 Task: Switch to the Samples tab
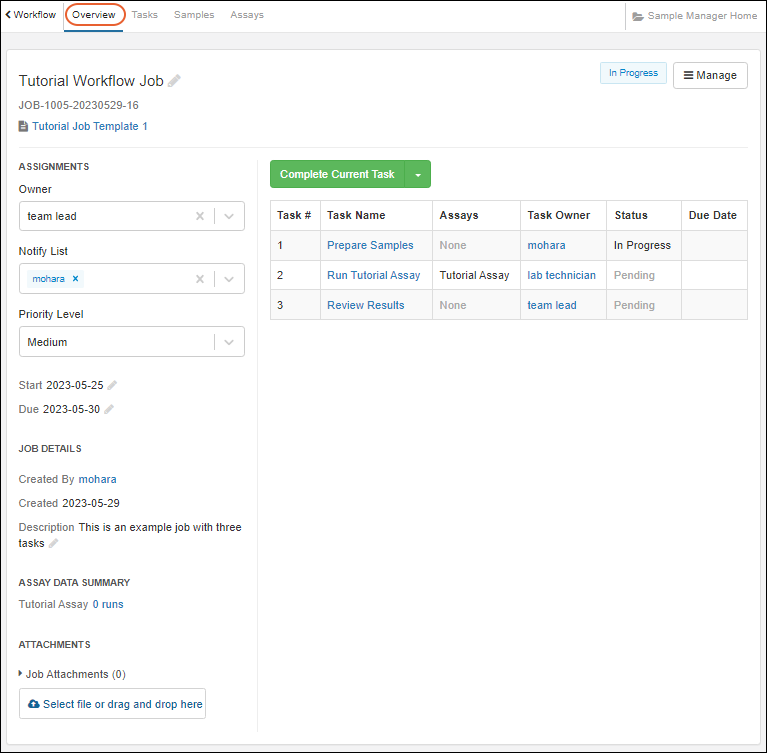tap(194, 15)
